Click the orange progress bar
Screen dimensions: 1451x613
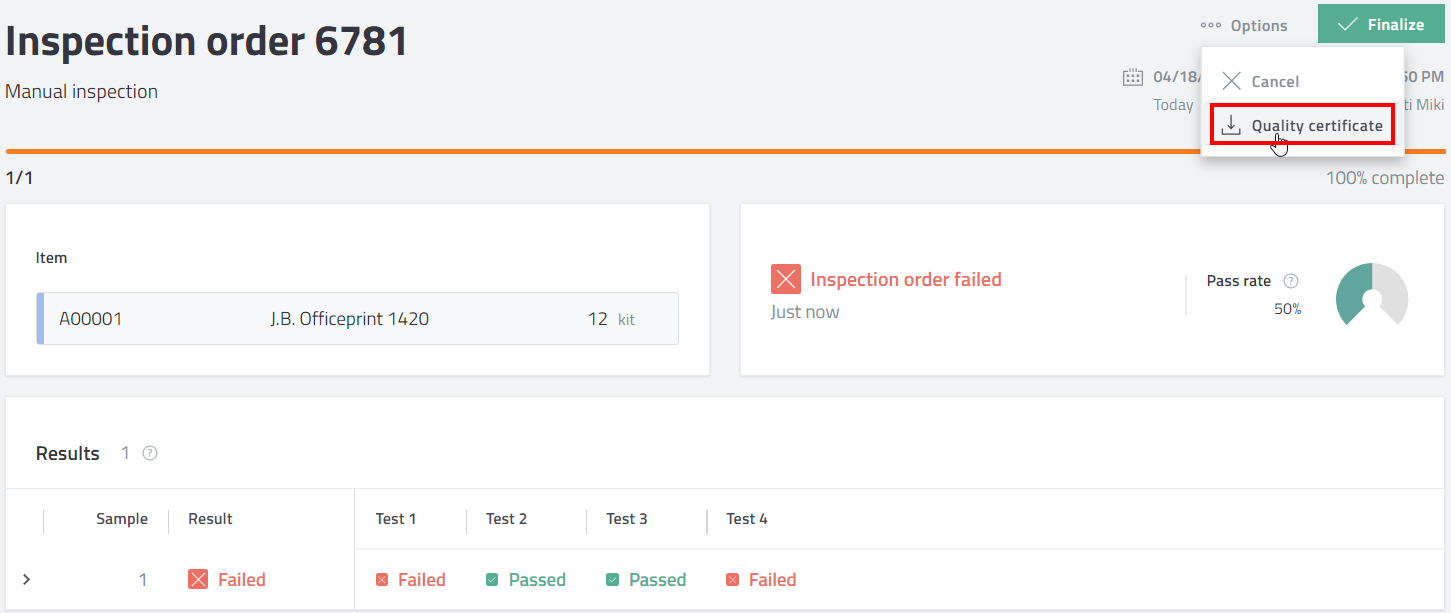coord(600,151)
